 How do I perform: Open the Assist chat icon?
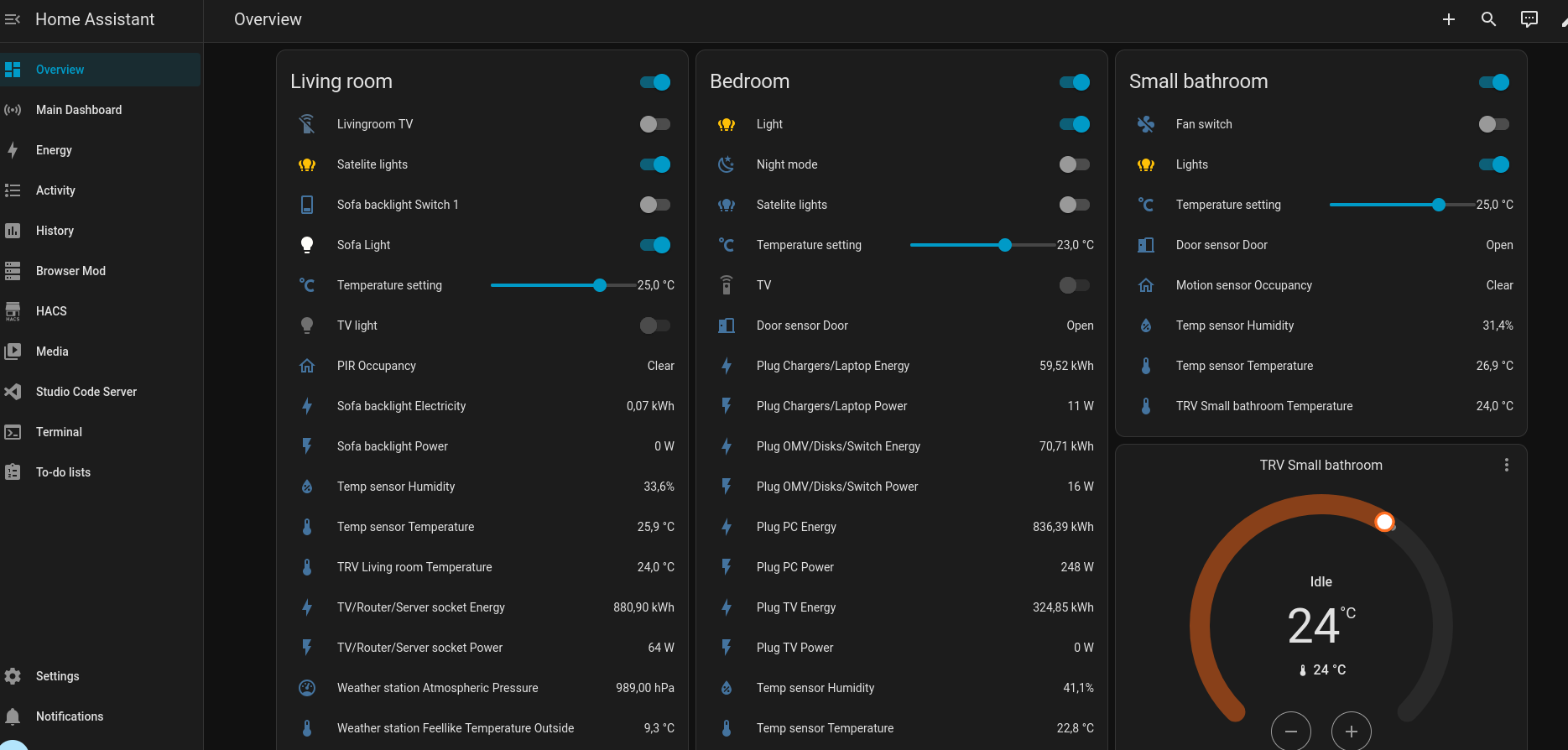[1529, 19]
